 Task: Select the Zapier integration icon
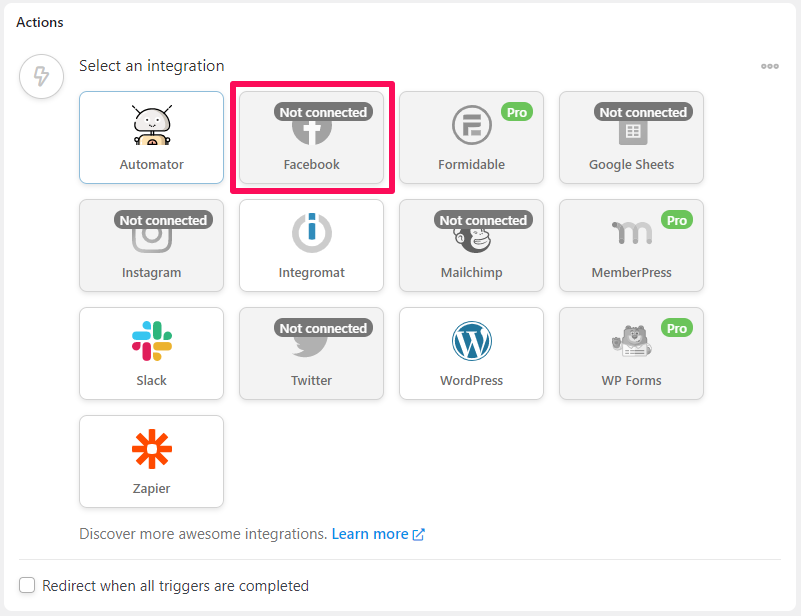click(152, 449)
